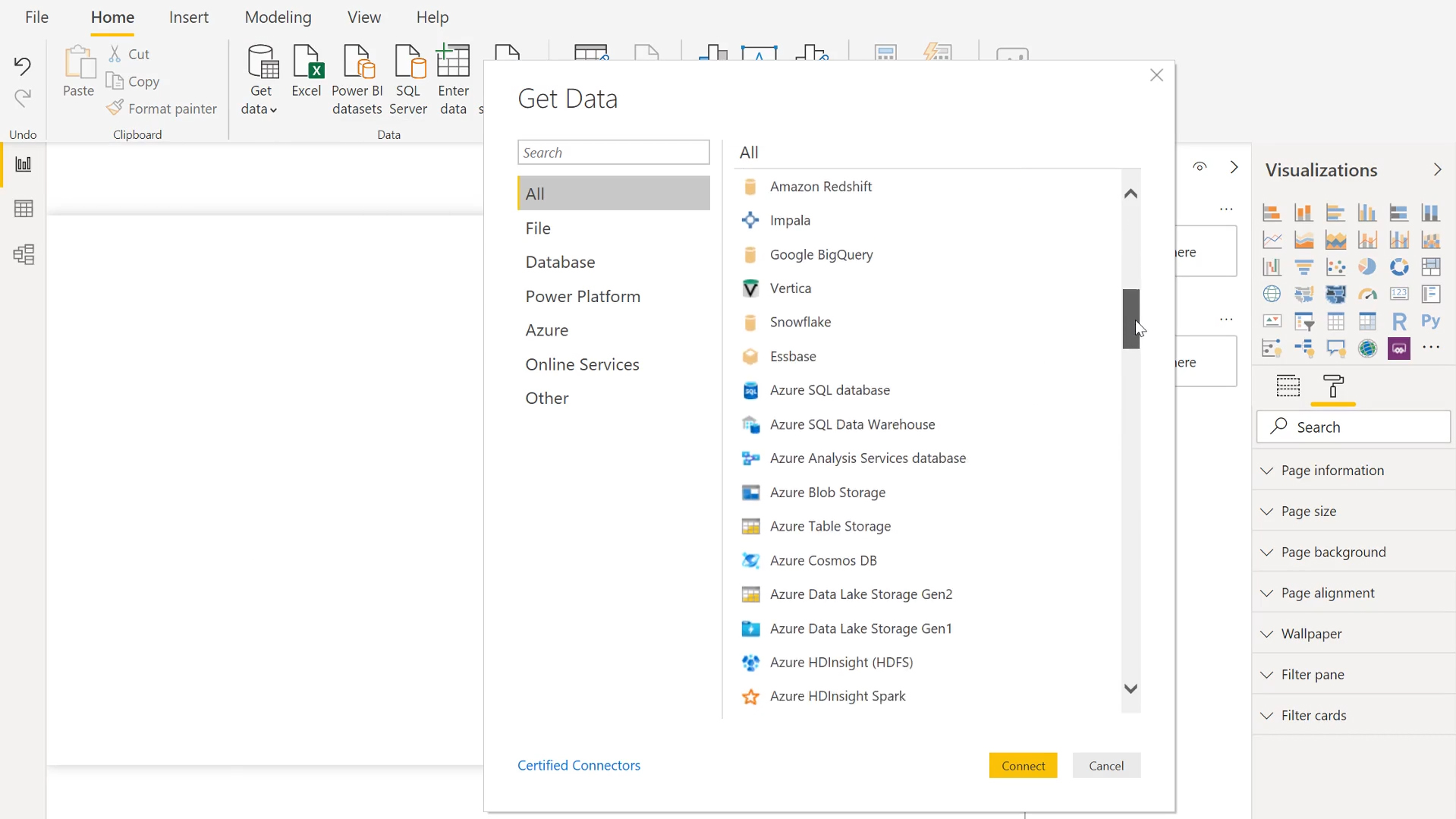1456x819 pixels.
Task: Select the Other category
Action: pos(613,398)
